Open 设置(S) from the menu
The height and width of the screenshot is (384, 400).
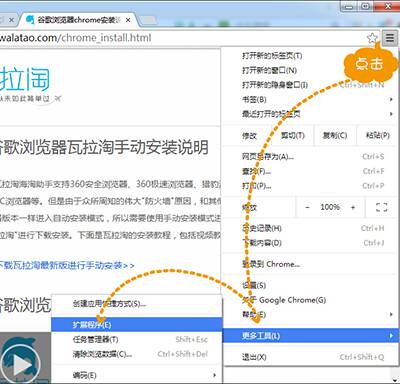[310, 285]
